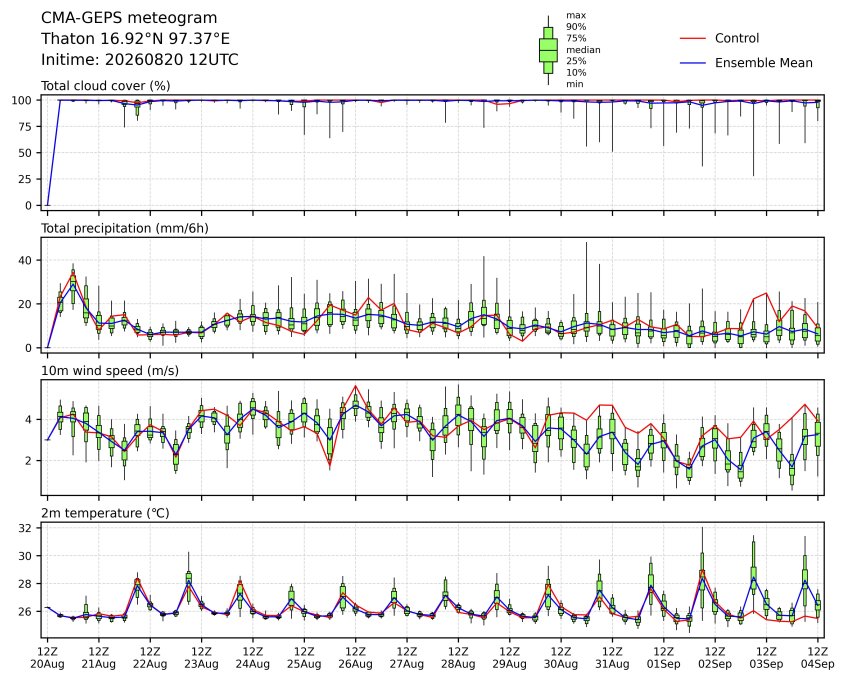Click the 12Z 20Aug time axis label

pos(47,658)
